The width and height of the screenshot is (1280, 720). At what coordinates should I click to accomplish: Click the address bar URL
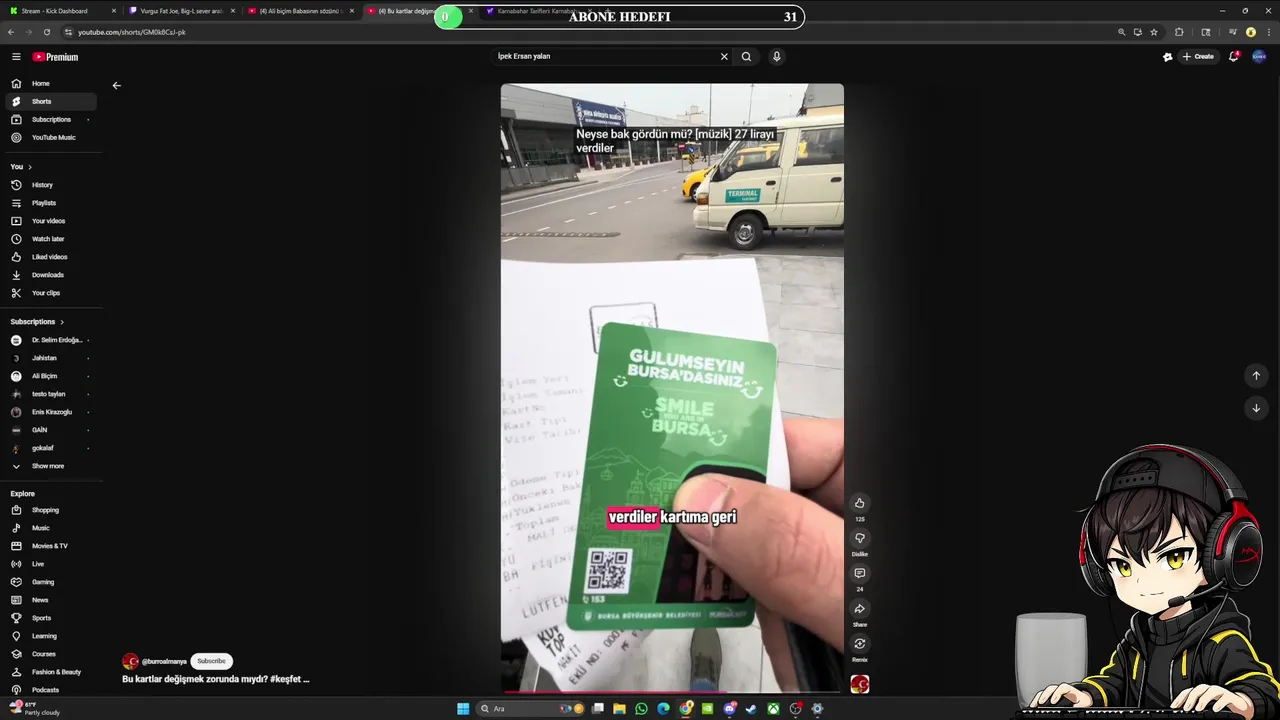click(132, 32)
